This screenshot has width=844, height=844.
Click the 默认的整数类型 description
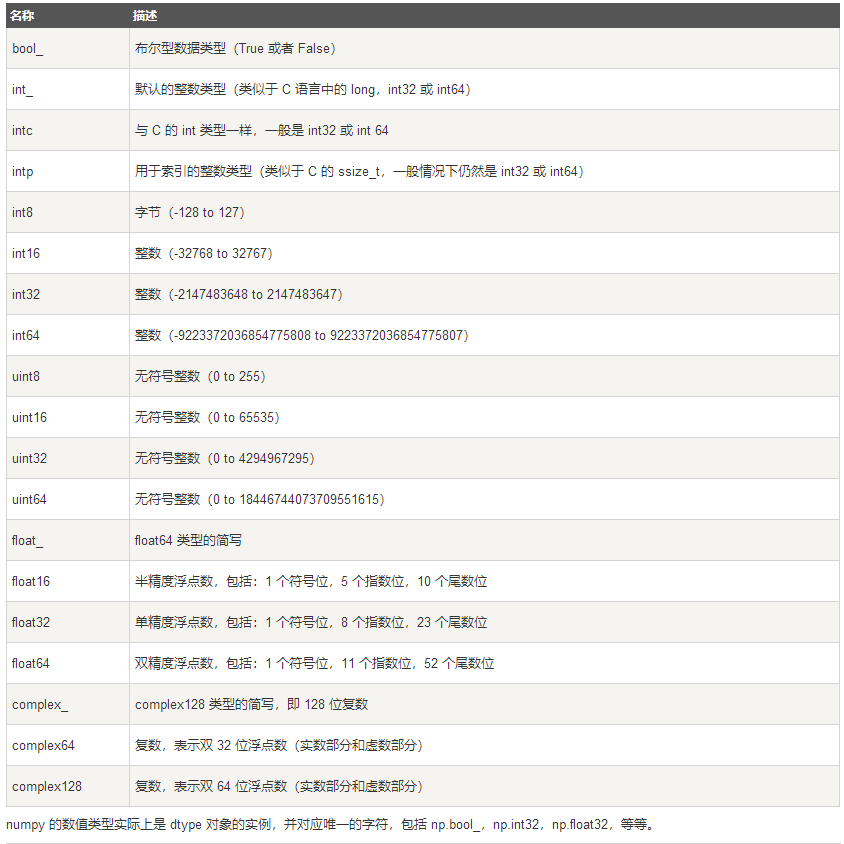pos(303,89)
